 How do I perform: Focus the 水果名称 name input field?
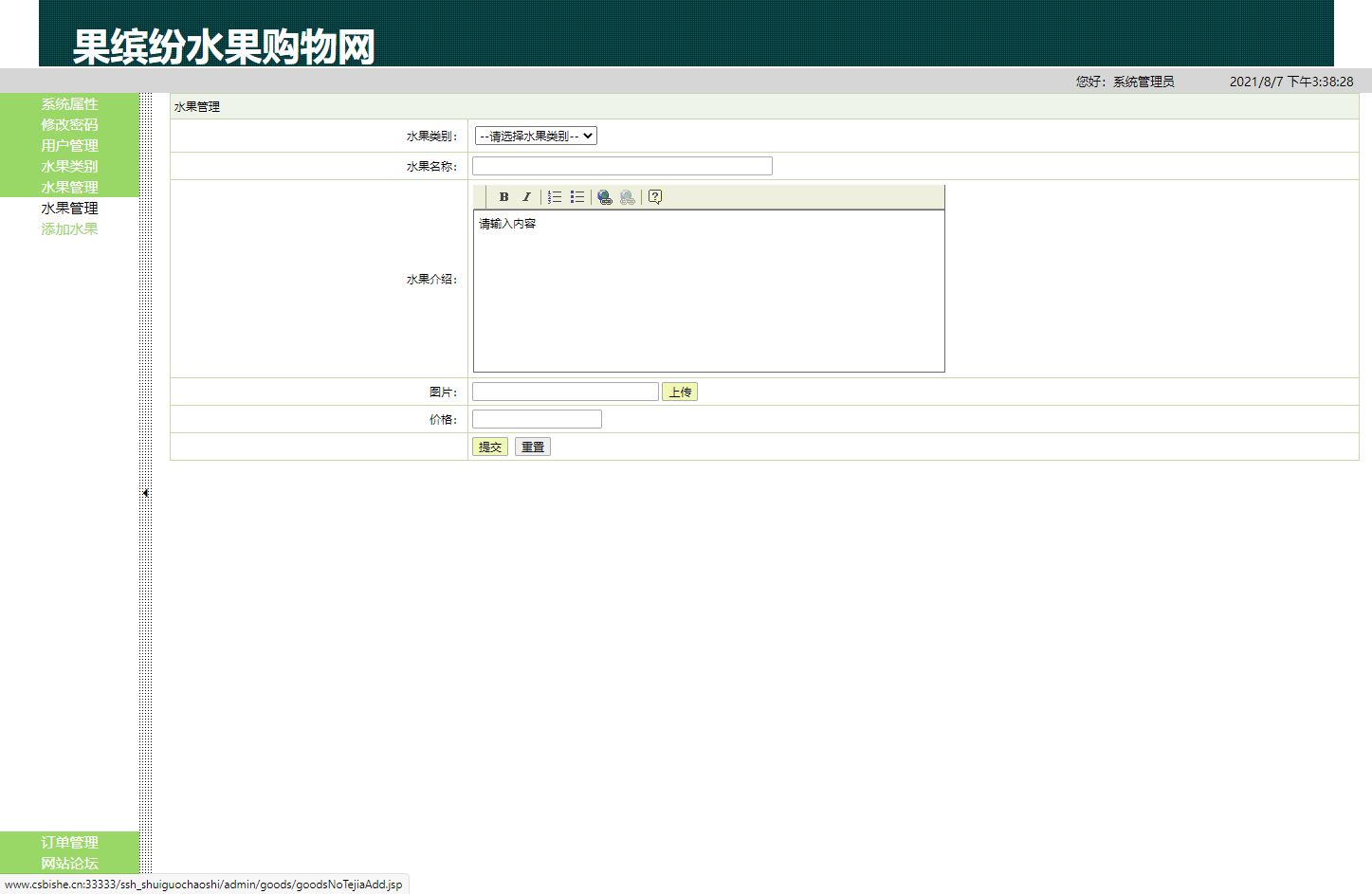622,166
